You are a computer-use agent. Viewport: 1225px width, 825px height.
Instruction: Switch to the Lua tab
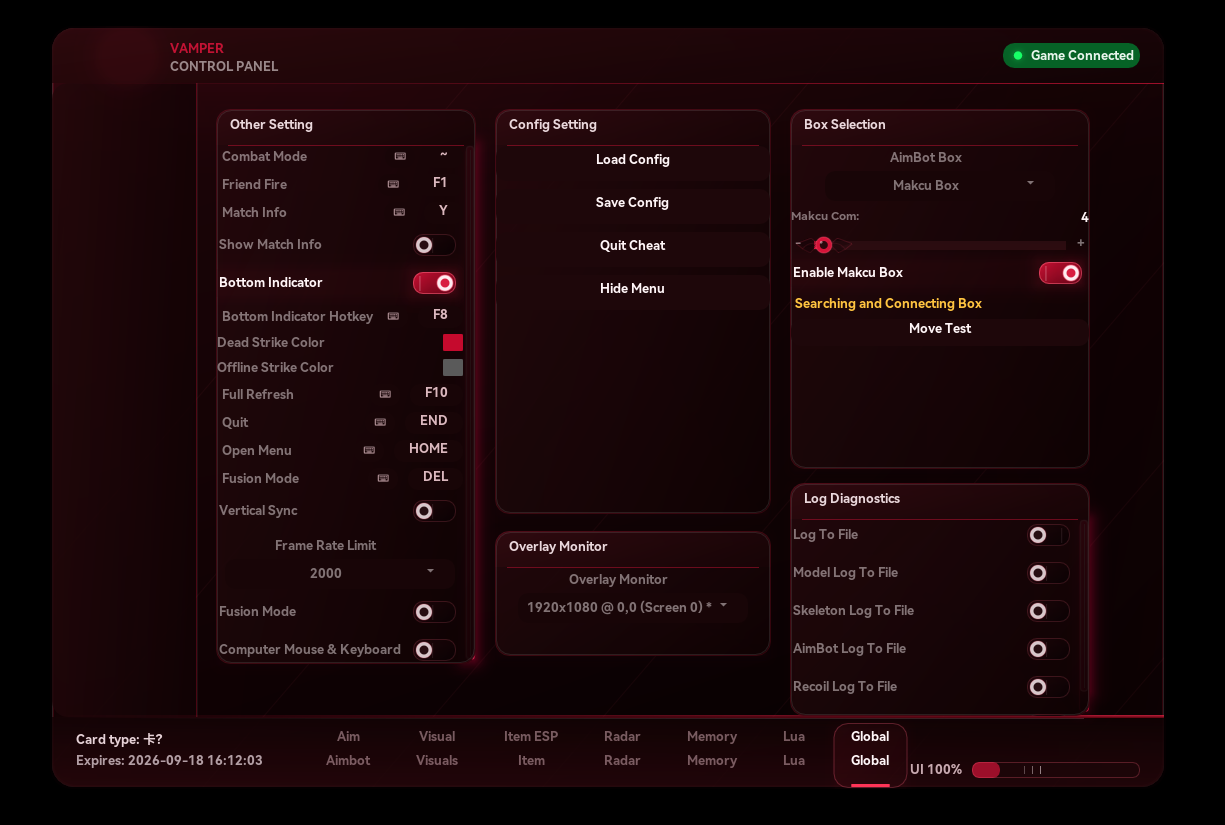794,749
